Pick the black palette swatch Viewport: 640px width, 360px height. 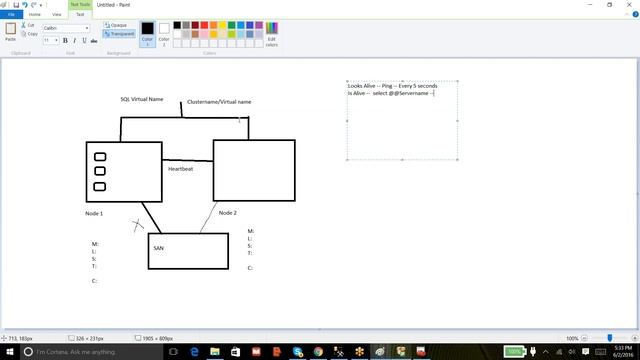(x=177, y=25)
